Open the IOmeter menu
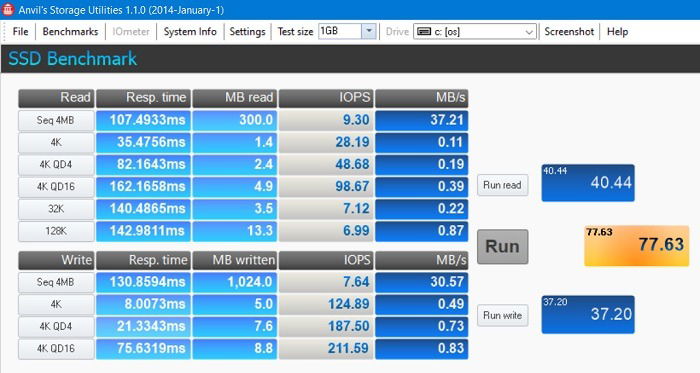 point(131,32)
